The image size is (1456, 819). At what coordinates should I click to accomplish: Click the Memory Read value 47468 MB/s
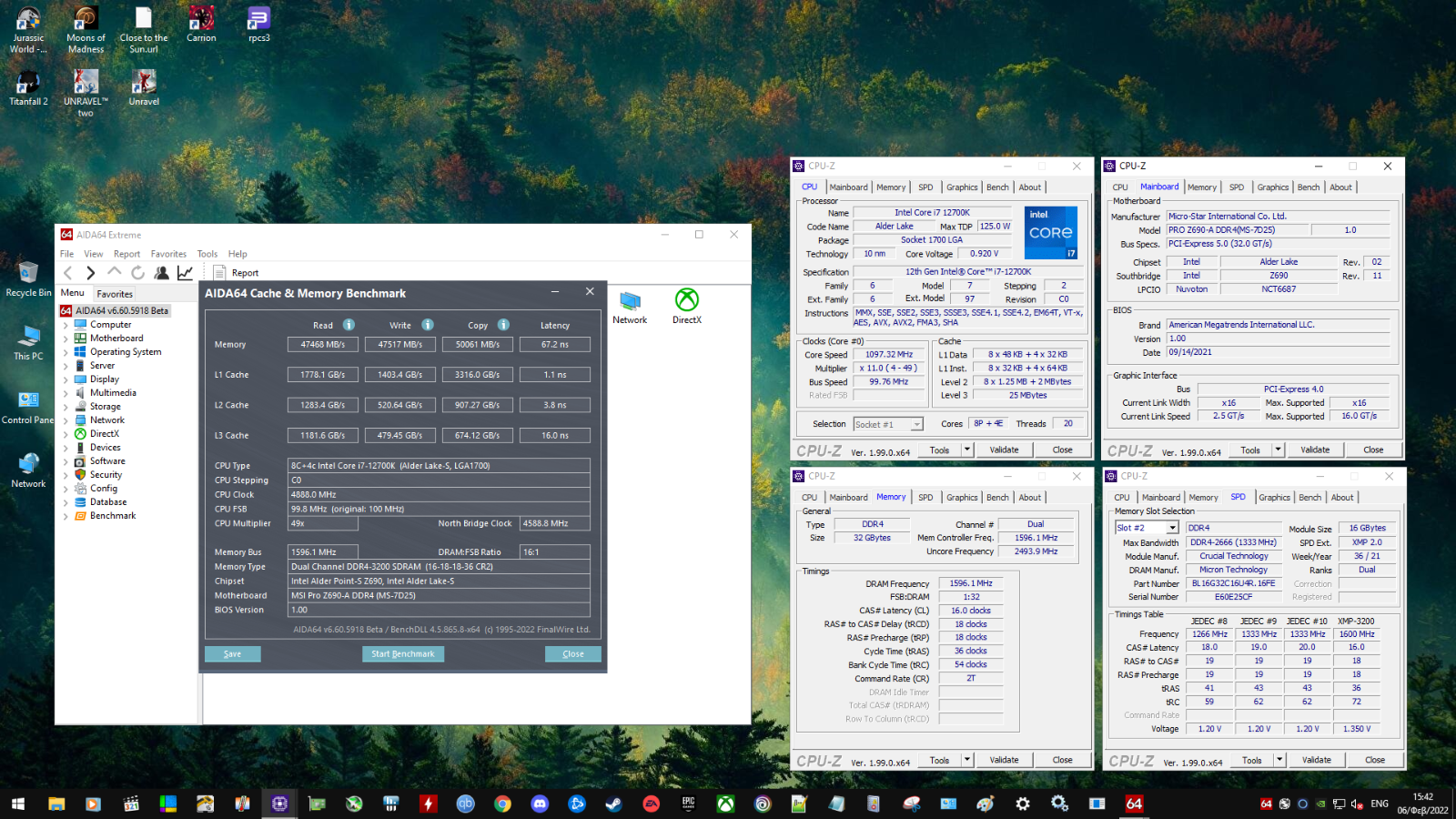tap(323, 345)
